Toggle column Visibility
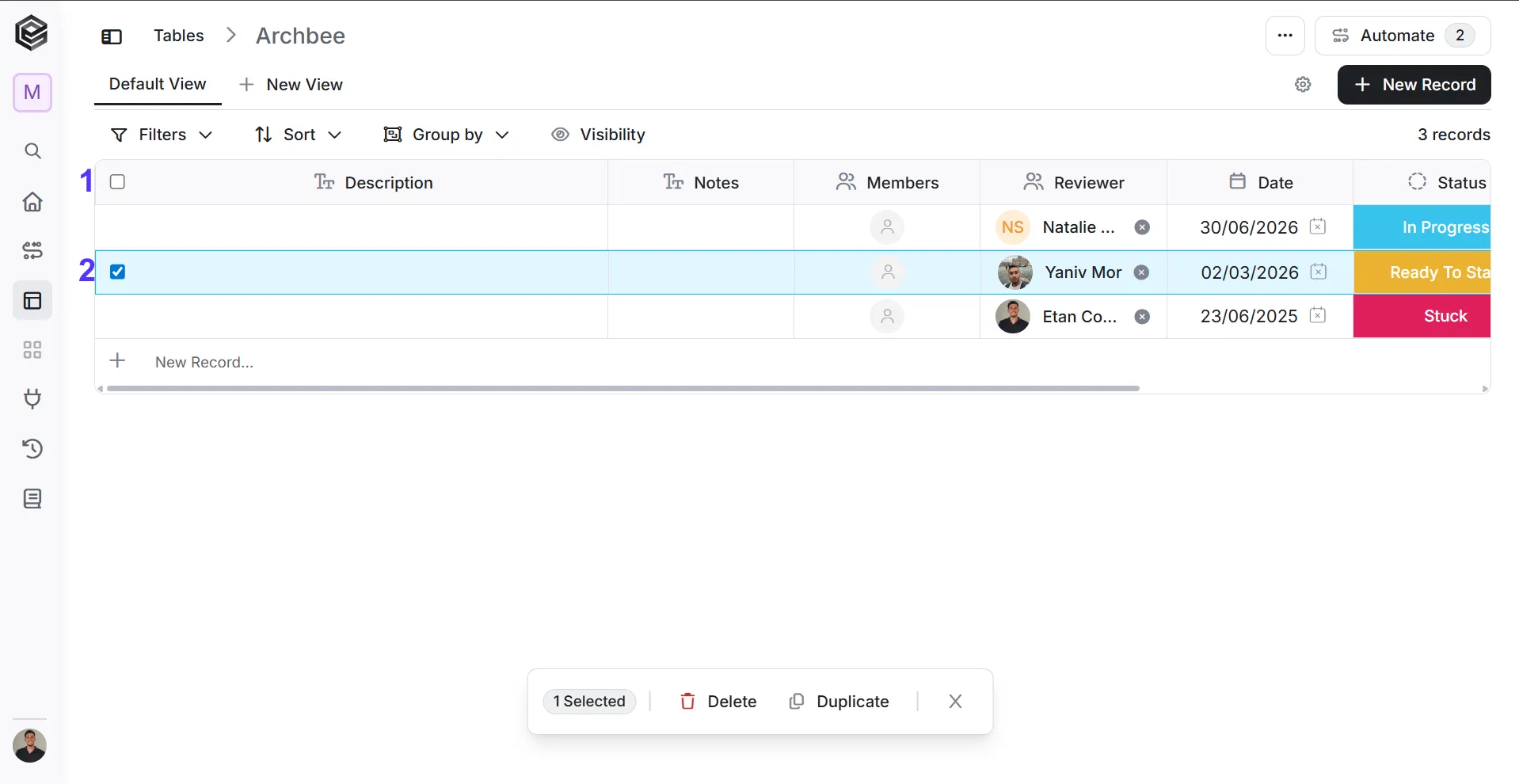Image resolution: width=1519 pixels, height=784 pixels. point(598,135)
